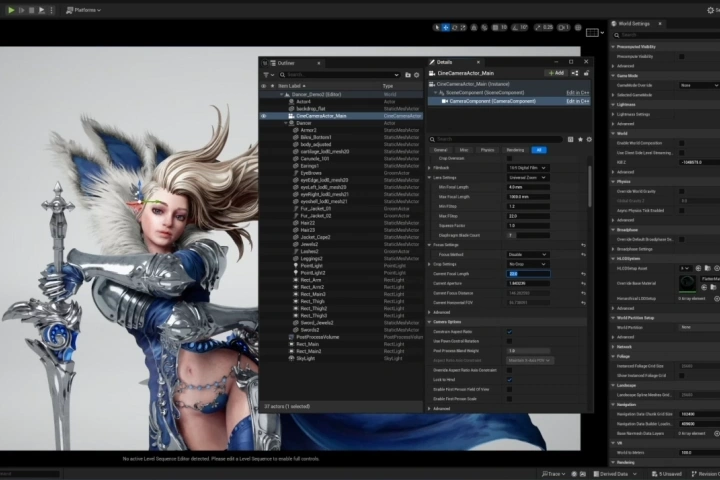Select the Physics filter in the Details panel
Viewport: 720px width, 480px height.
coord(487,150)
